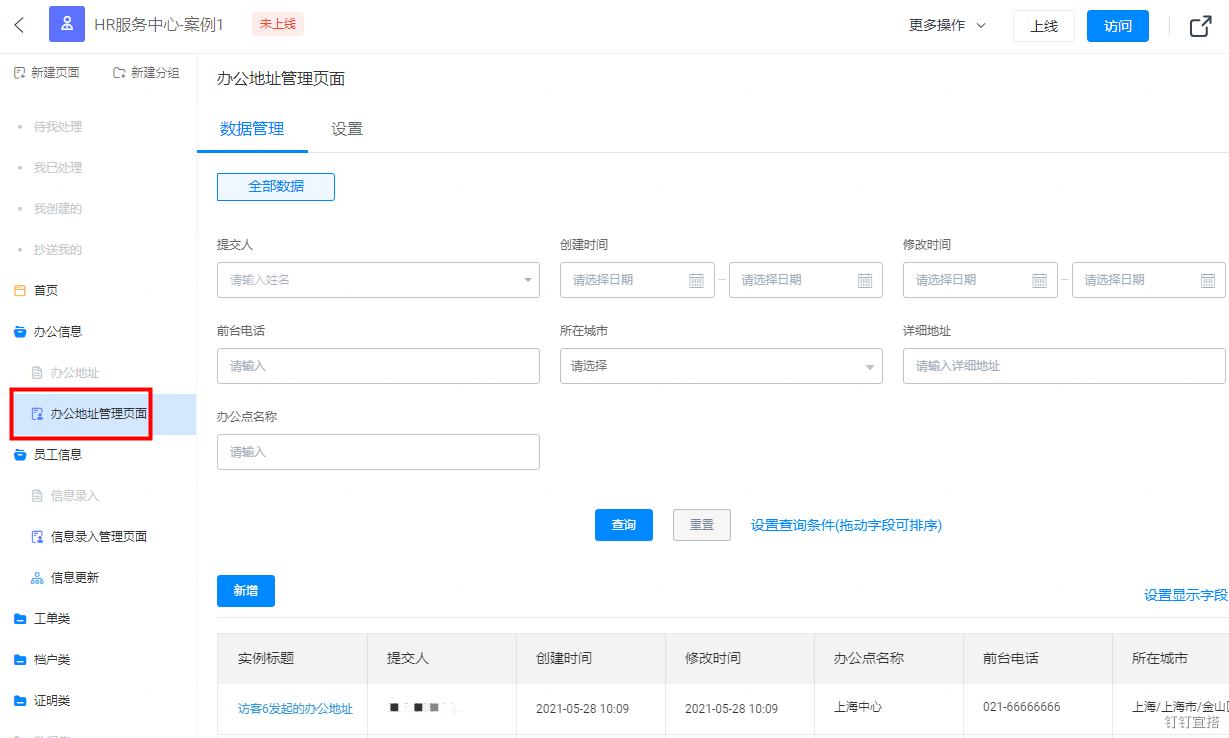Open 设置查询条件 link

point(846,525)
